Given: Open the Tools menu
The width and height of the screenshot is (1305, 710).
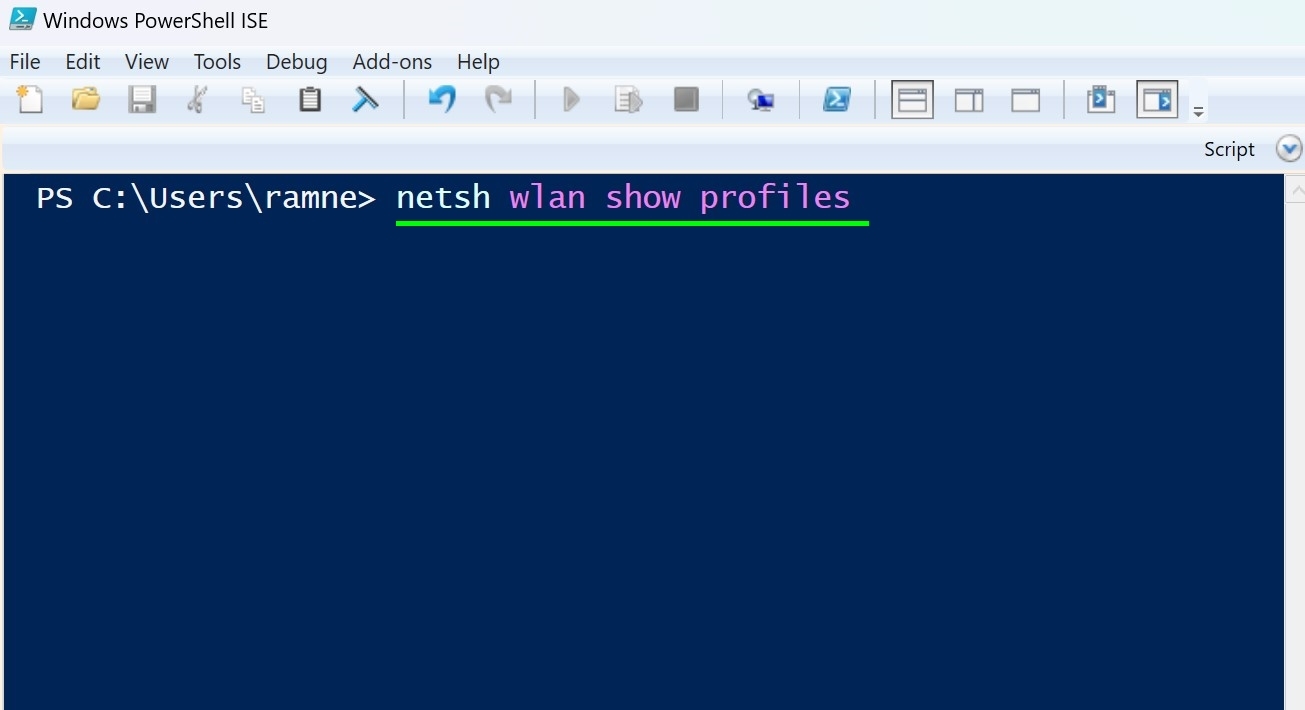Looking at the screenshot, I should pos(217,62).
